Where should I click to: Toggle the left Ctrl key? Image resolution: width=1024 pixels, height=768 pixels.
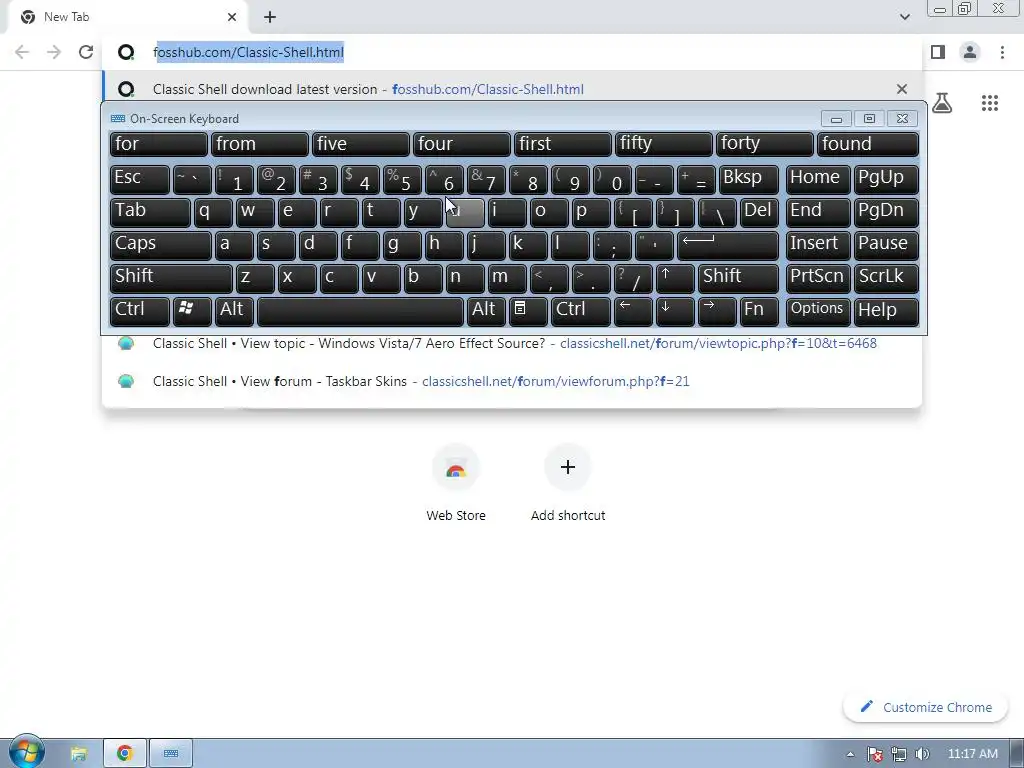click(140, 311)
